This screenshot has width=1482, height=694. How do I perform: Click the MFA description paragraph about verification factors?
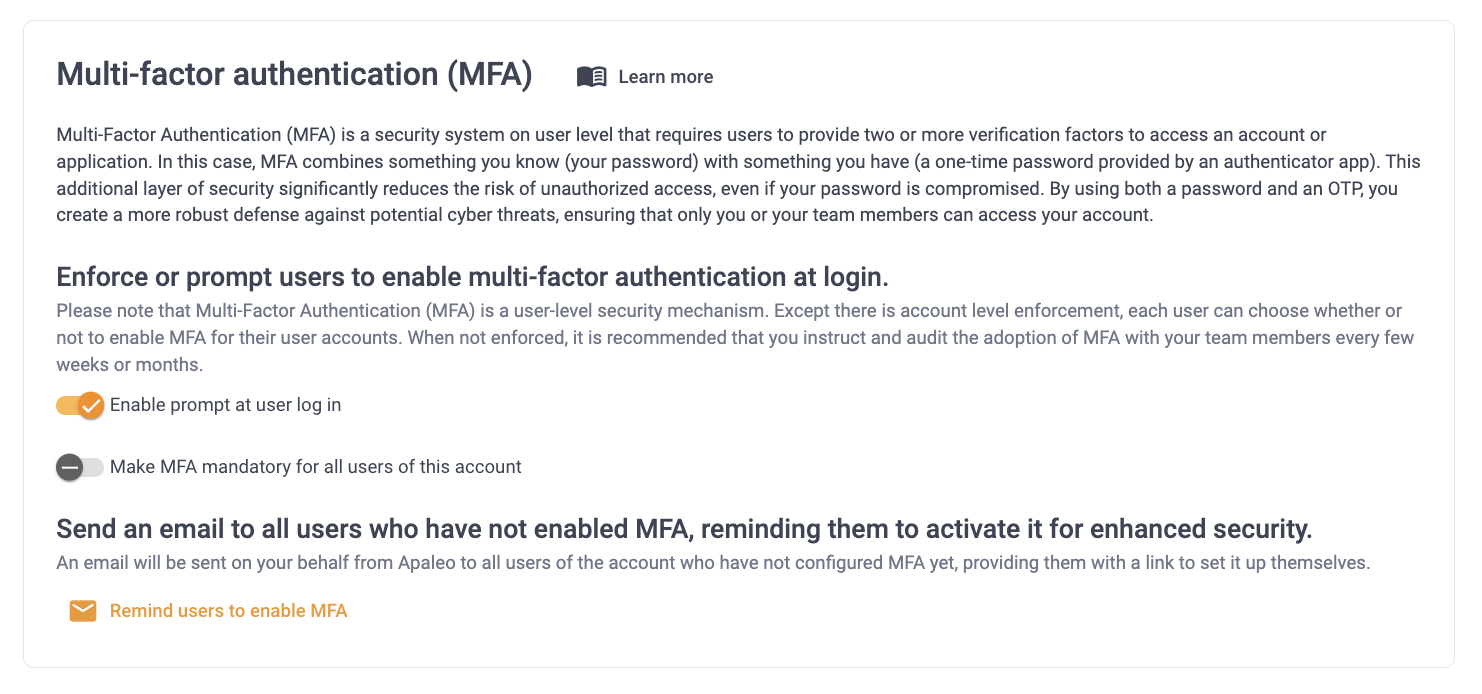pyautogui.click(x=738, y=175)
